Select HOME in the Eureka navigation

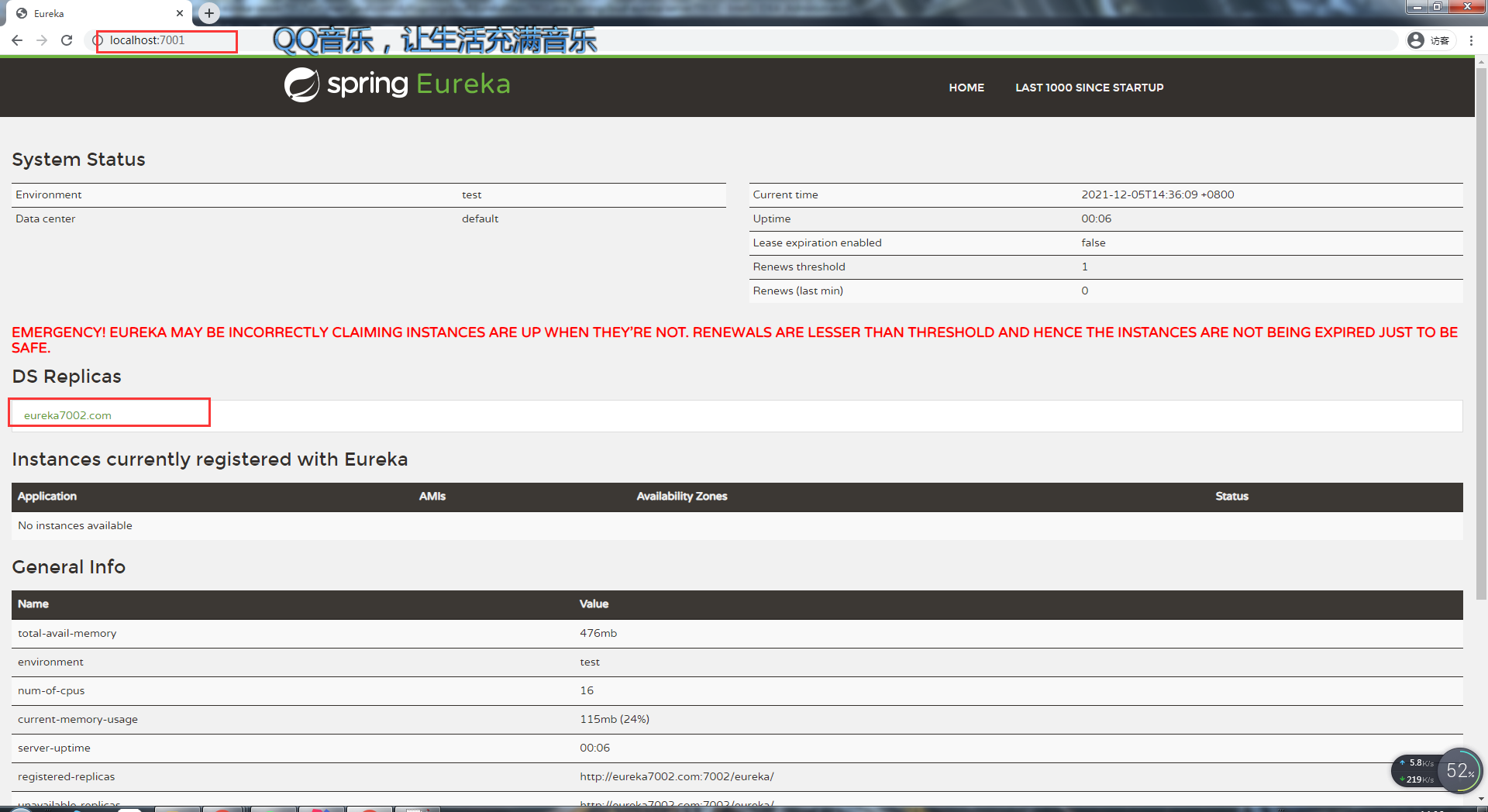pos(966,88)
